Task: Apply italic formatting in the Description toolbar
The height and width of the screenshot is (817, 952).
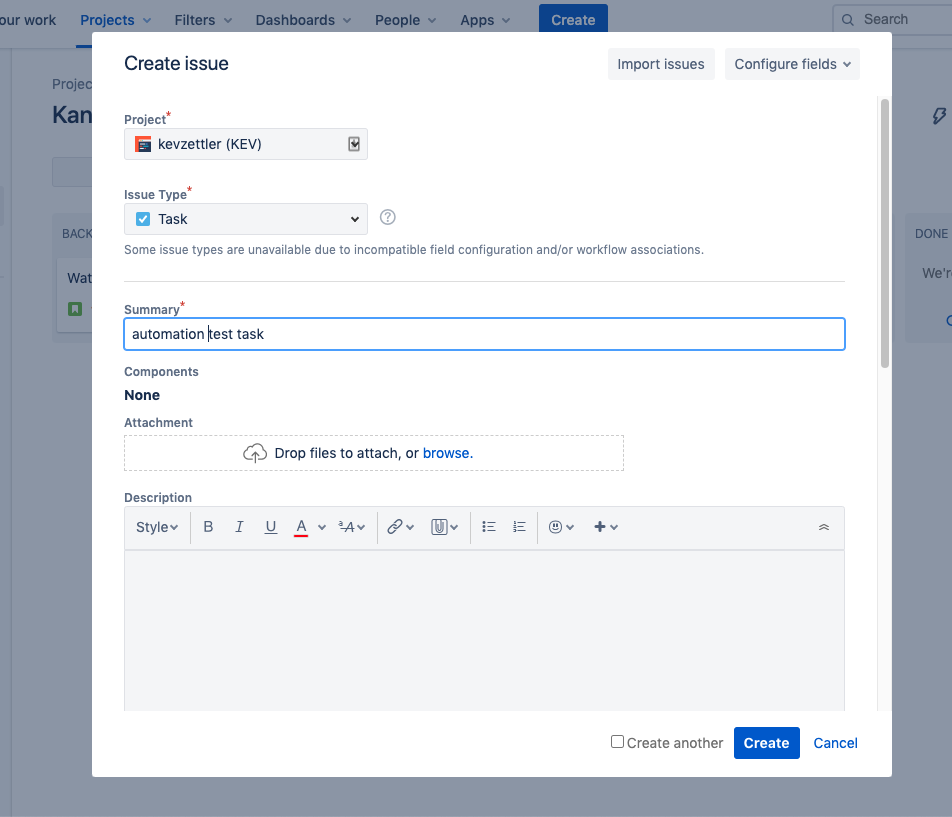Action: click(x=239, y=526)
